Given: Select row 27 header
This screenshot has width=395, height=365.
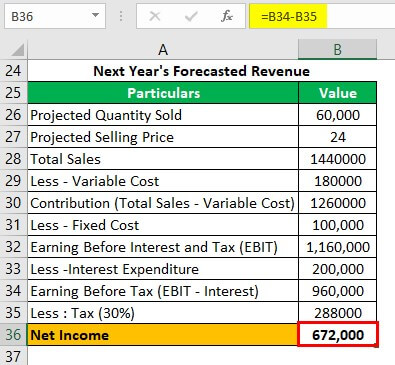Looking at the screenshot, I should [x=13, y=137].
